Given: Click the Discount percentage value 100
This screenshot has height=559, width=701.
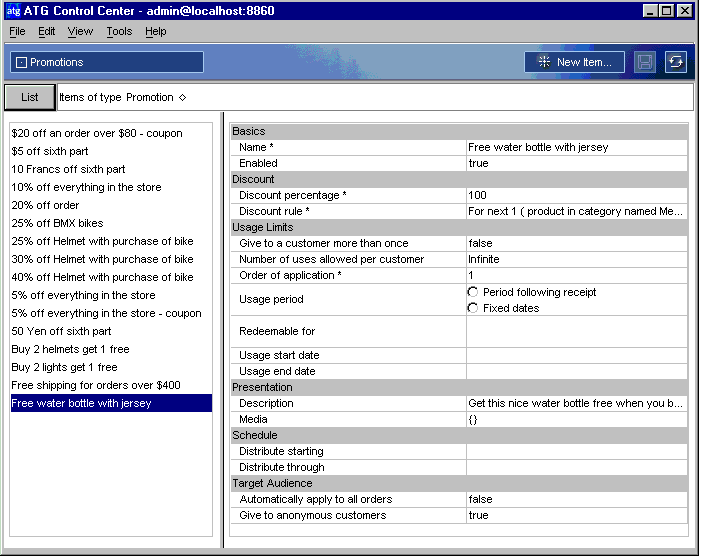Looking at the screenshot, I should pos(577,195).
